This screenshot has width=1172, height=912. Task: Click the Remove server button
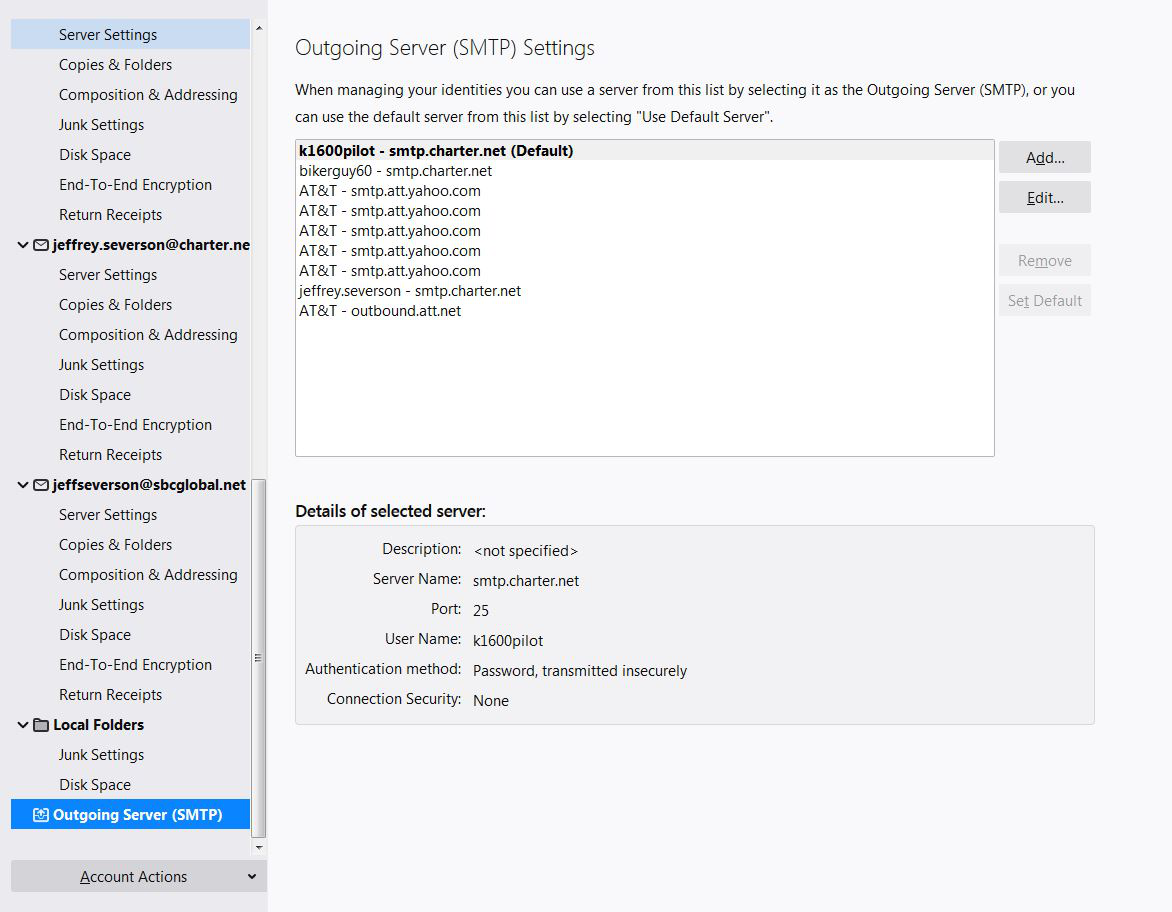tap(1045, 261)
